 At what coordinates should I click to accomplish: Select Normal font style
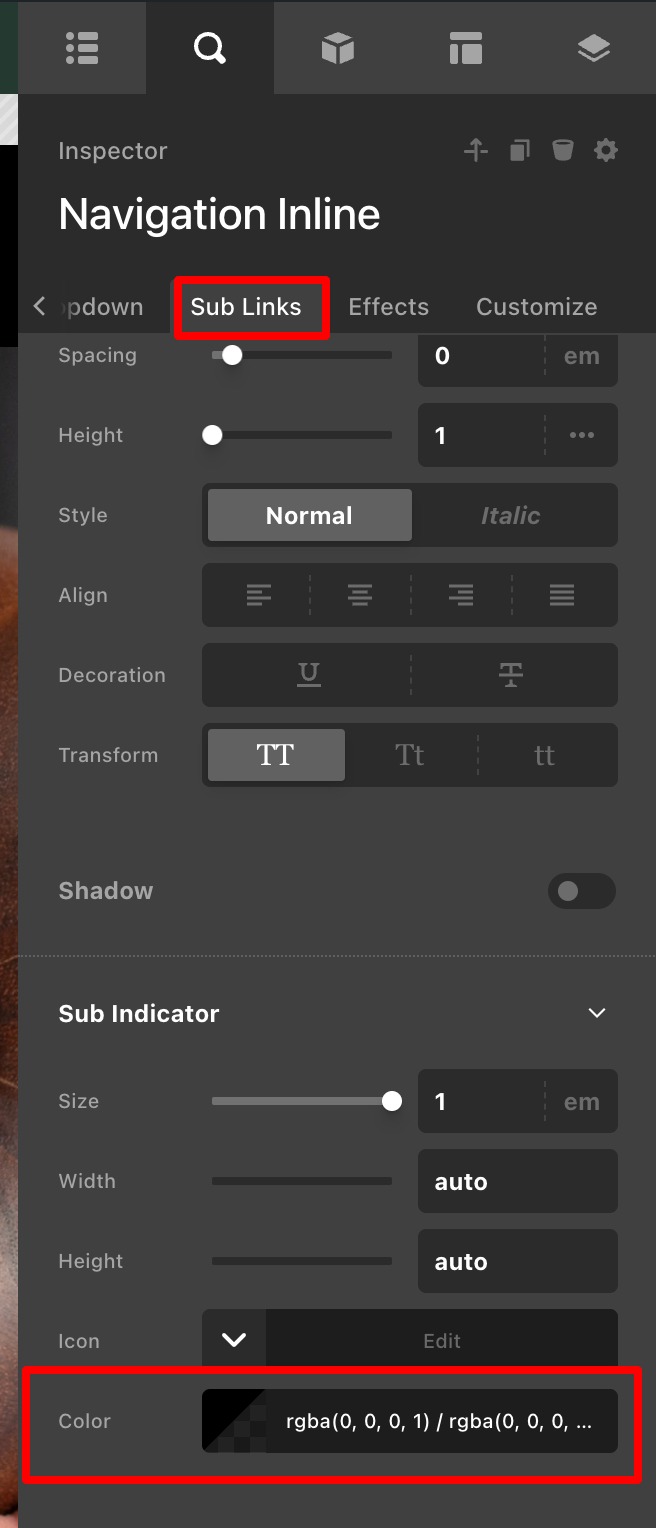tap(309, 515)
